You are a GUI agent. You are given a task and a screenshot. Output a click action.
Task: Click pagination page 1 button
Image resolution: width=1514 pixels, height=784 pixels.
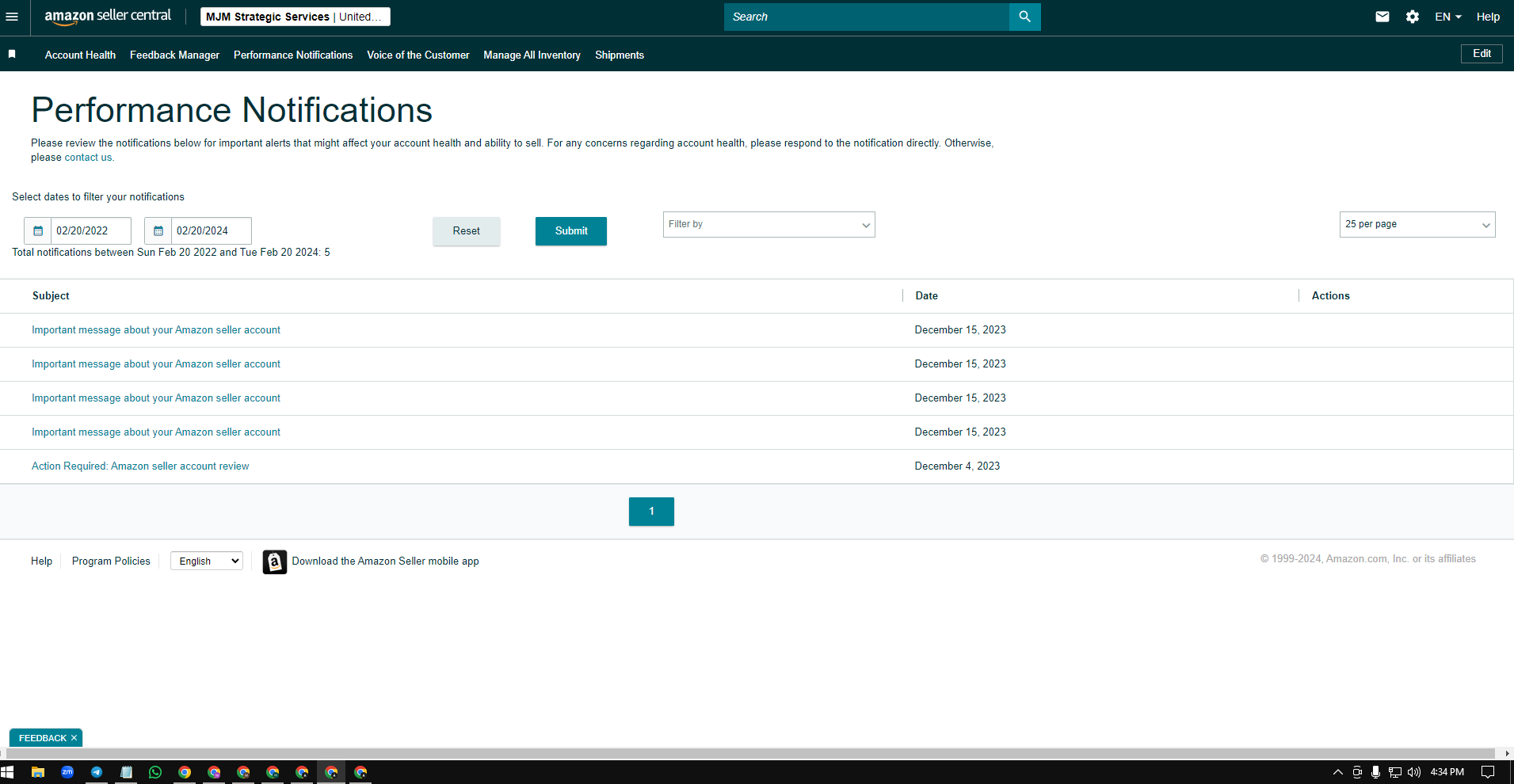point(651,512)
